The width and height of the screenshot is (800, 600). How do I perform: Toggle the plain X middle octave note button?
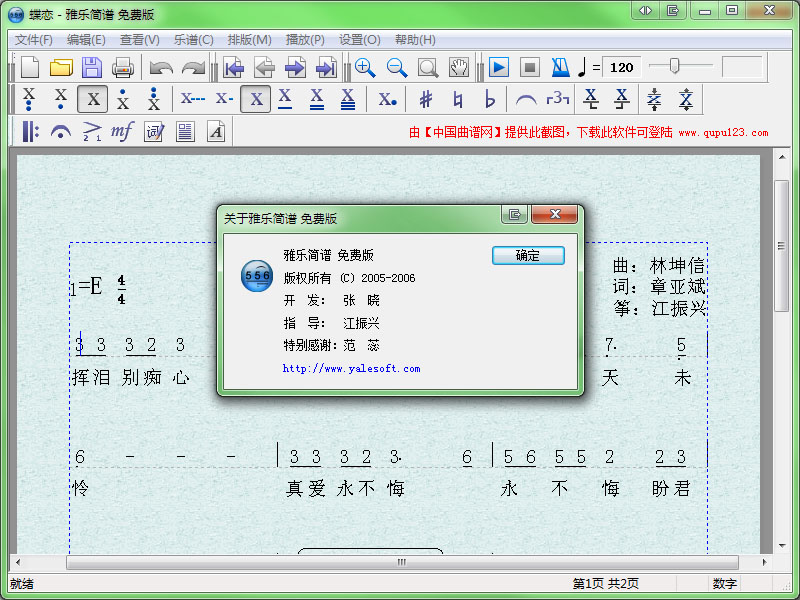point(92,99)
